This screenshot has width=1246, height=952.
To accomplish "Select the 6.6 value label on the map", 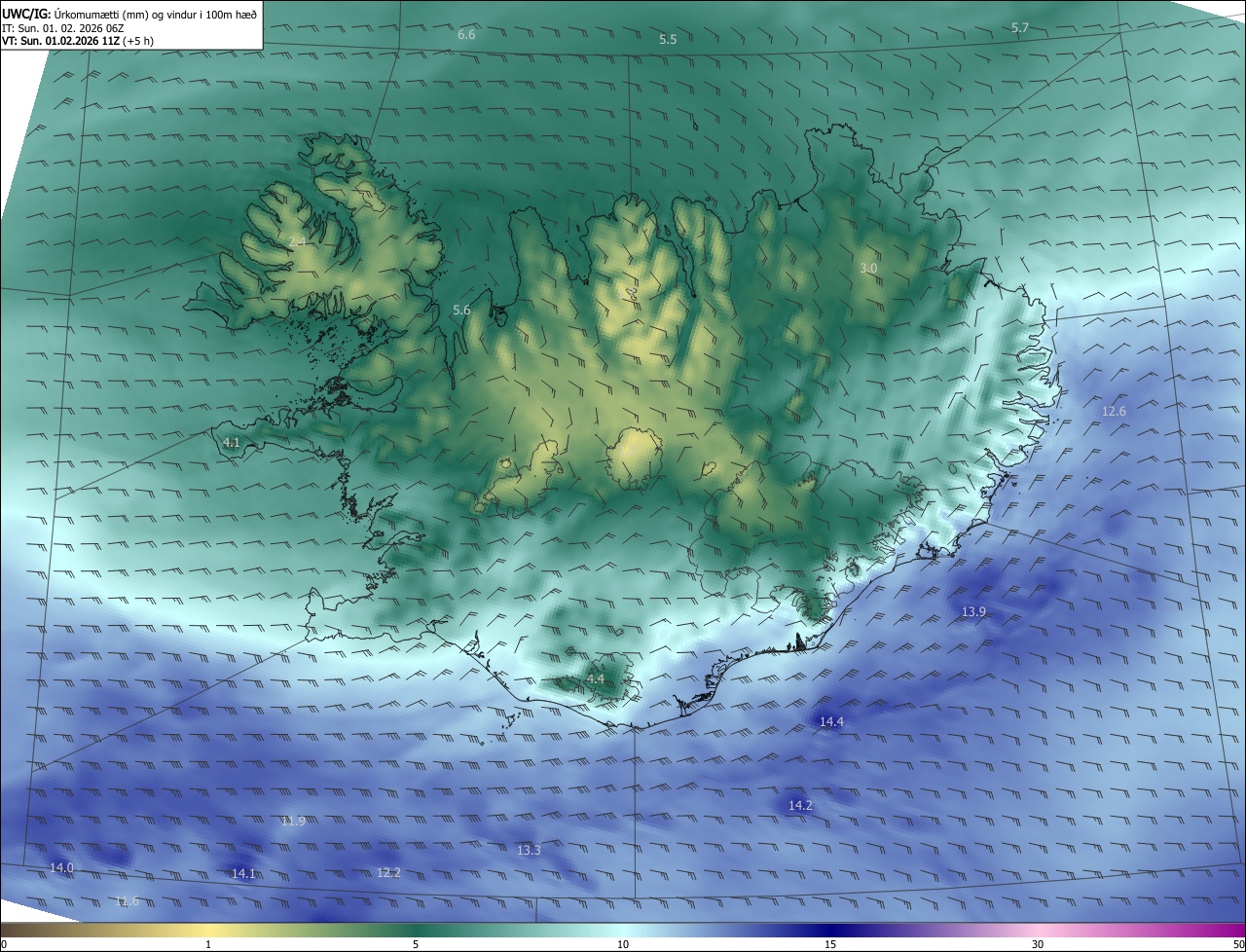I will pyautogui.click(x=466, y=35).
